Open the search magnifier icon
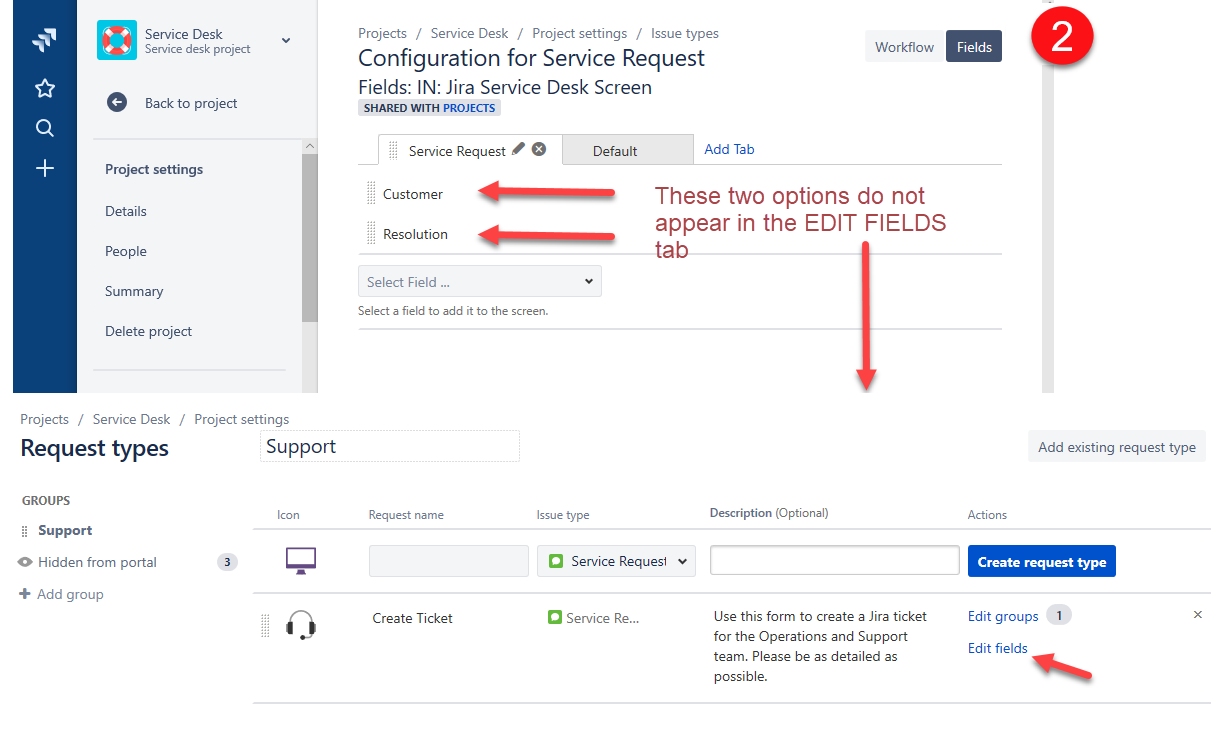The height and width of the screenshot is (740, 1211). point(44,128)
